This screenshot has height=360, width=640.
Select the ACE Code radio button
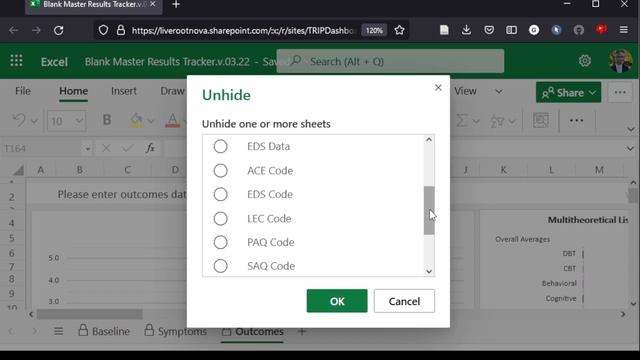220,171
